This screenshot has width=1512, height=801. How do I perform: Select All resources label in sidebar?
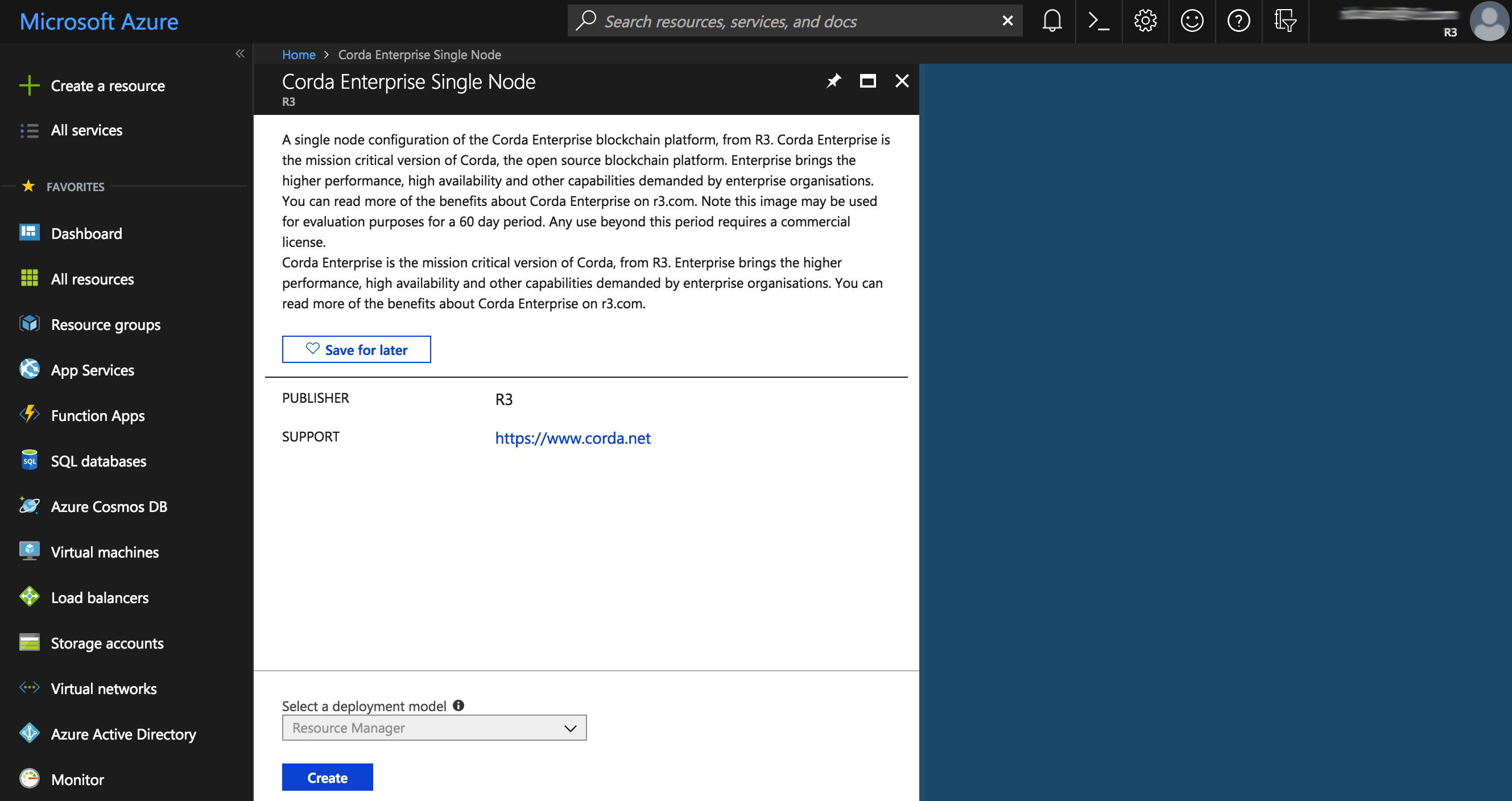coord(93,279)
